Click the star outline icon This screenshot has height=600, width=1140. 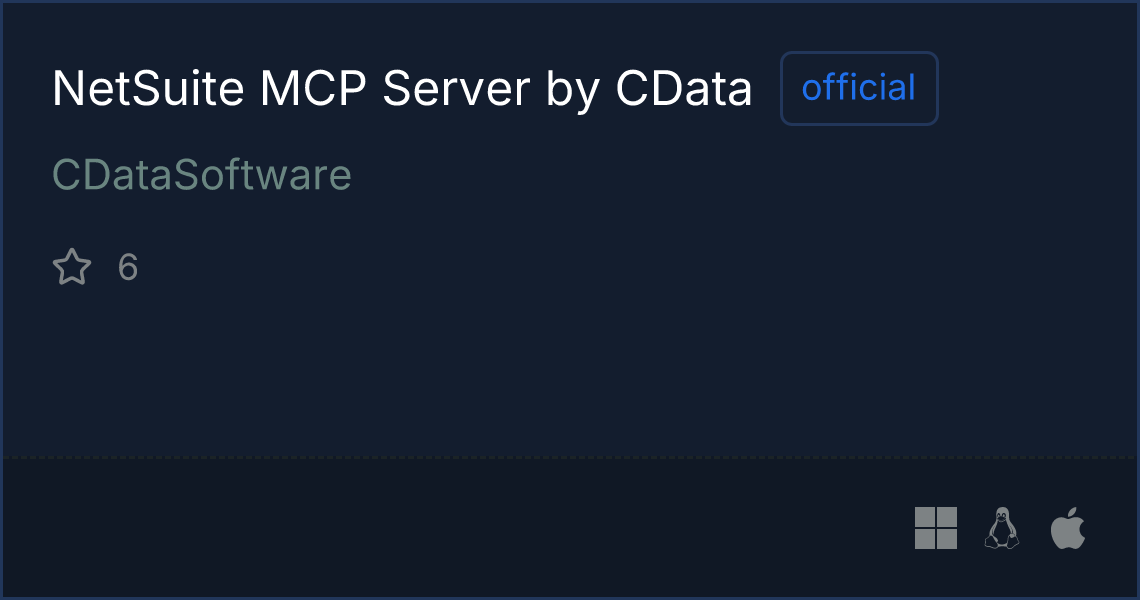click(72, 266)
